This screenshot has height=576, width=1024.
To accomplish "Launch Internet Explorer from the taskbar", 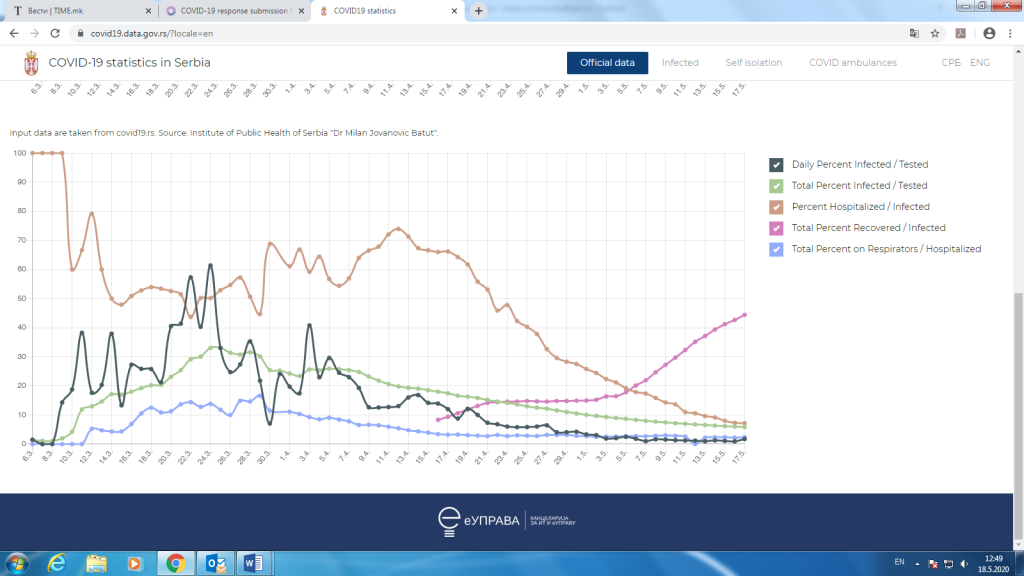I will [57, 563].
